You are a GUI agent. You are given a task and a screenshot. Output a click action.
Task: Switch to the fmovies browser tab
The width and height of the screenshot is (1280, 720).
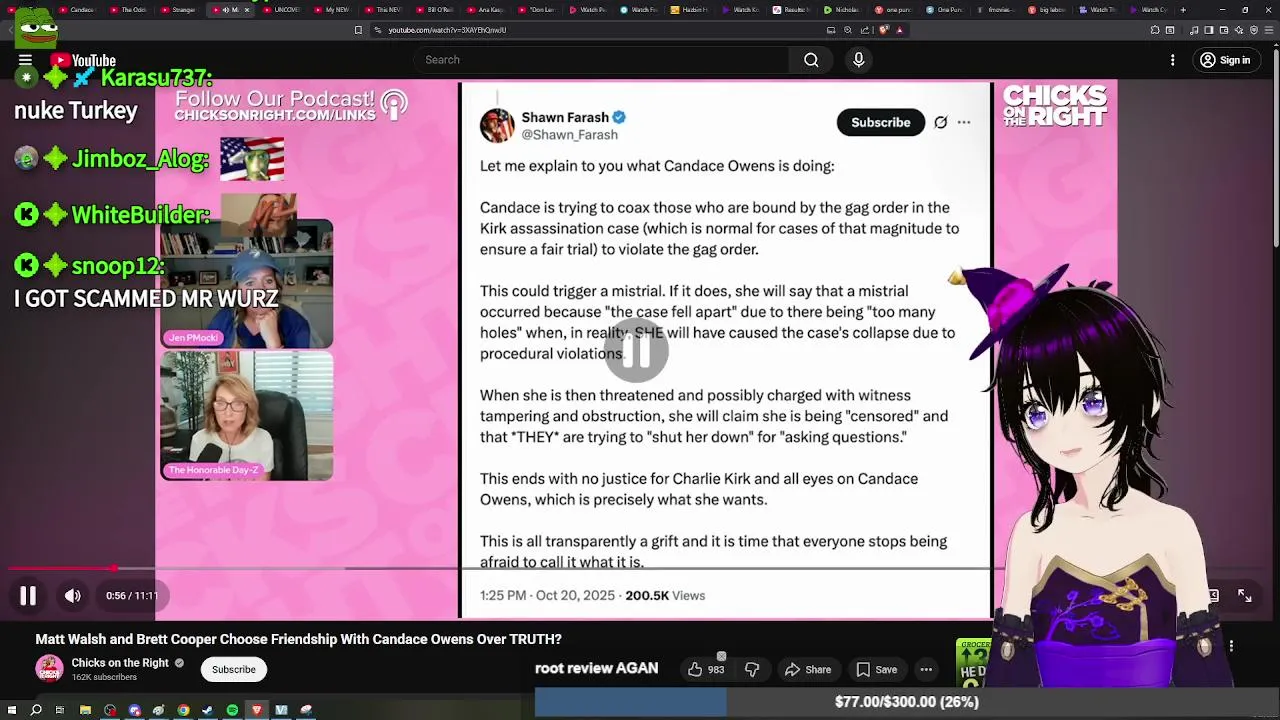[x=995, y=10]
